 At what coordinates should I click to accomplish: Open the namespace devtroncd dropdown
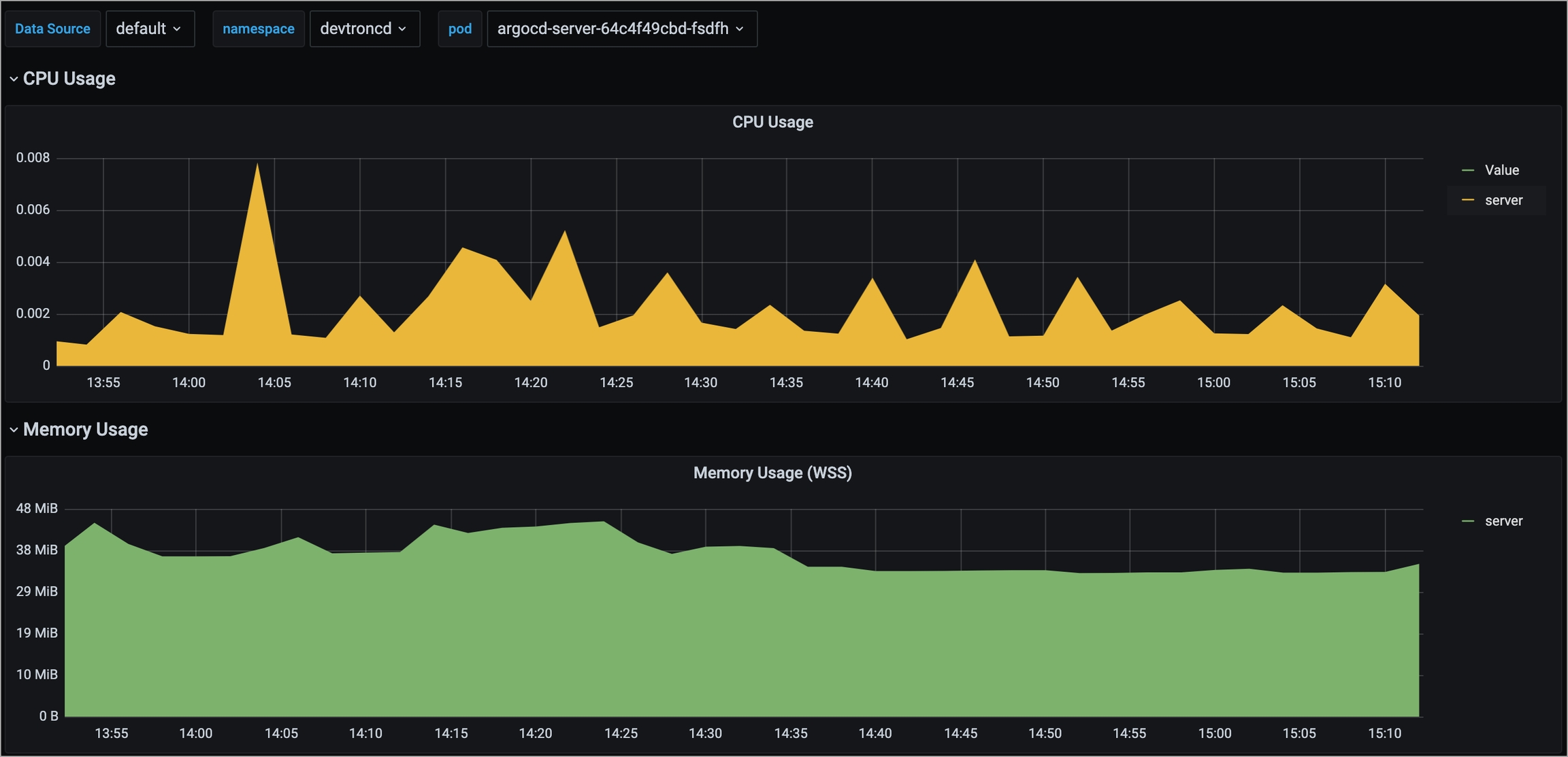pyautogui.click(x=364, y=29)
